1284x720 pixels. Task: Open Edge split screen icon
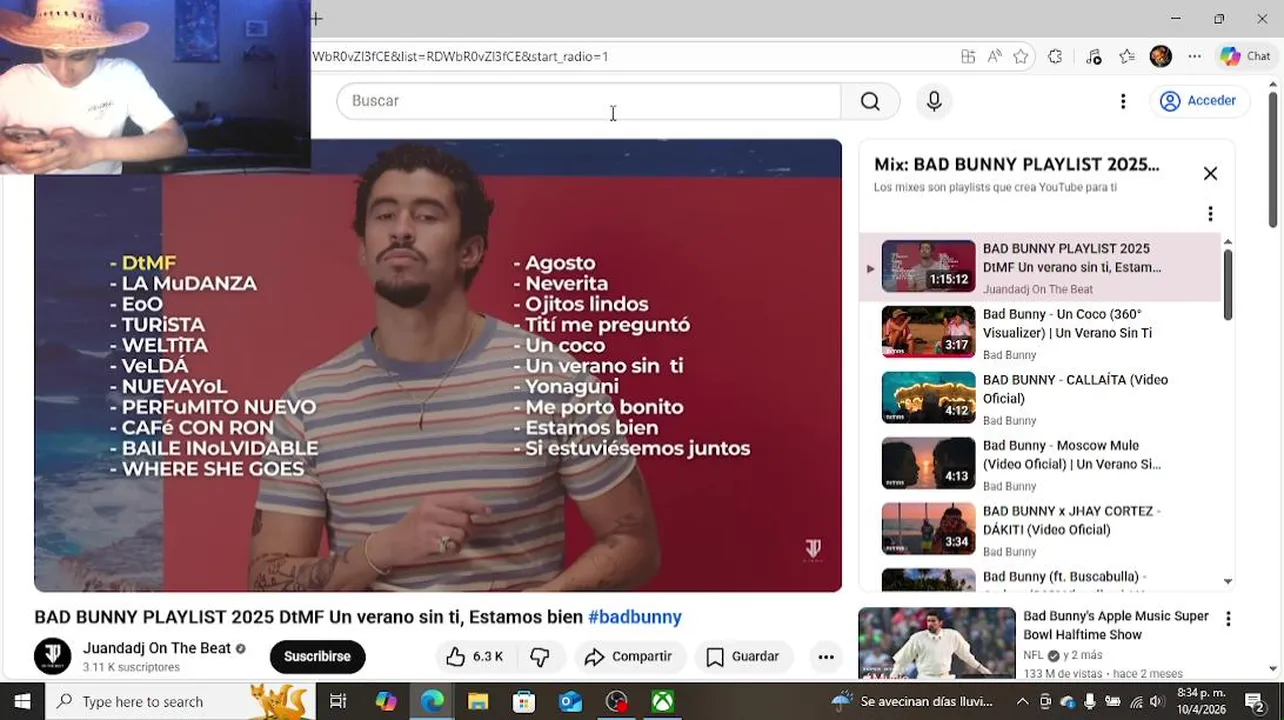click(x=968, y=57)
